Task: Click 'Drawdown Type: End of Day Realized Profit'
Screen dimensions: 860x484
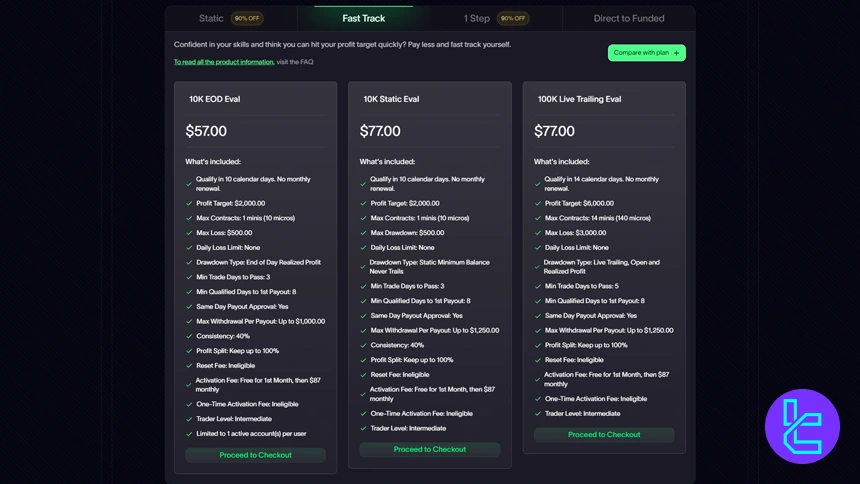Action: 258,262
